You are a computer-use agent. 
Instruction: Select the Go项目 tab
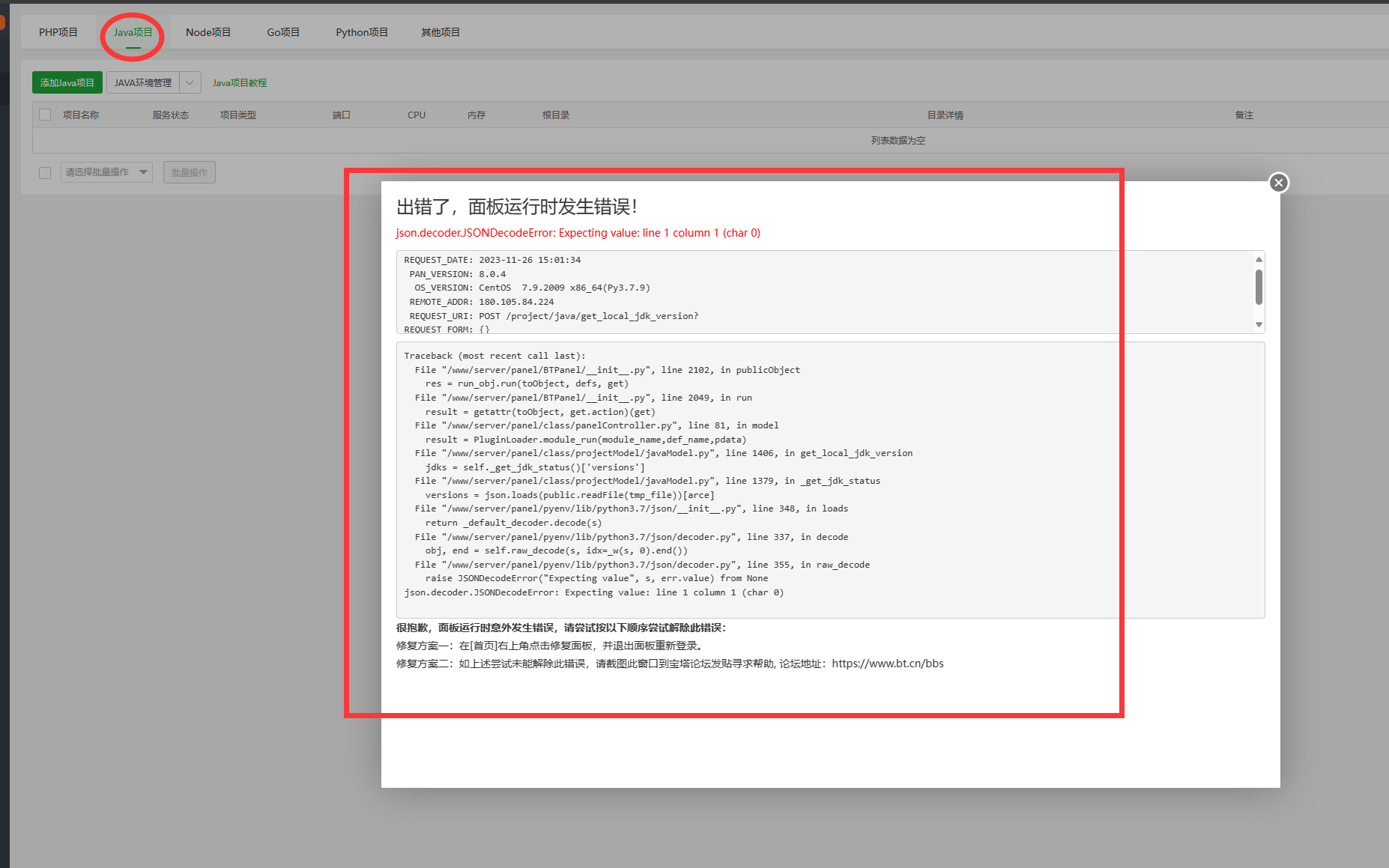283,32
